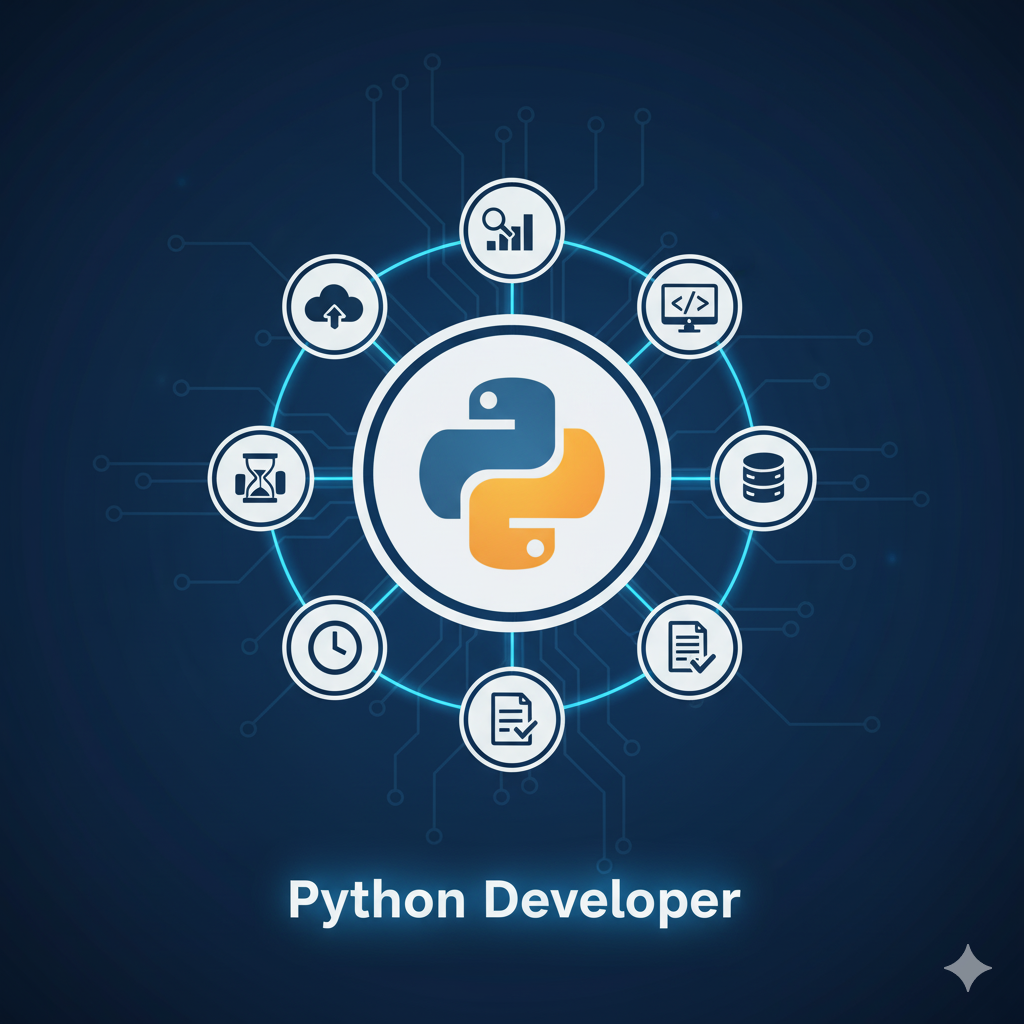Image resolution: width=1024 pixels, height=1024 pixels.
Task: Click the up arrow inside the cloud
Action: tap(334, 317)
